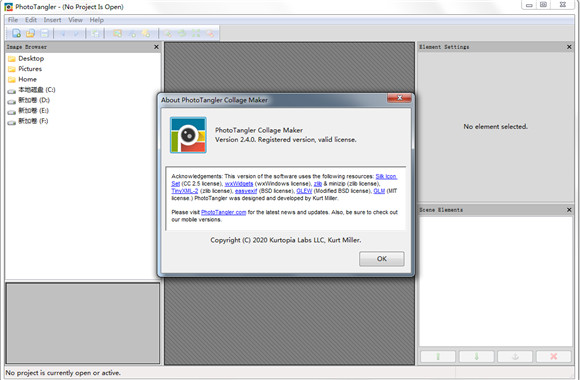Viewport: 580px width, 380px height.
Task: Open the TinyXML-2 link
Action: pos(185,191)
